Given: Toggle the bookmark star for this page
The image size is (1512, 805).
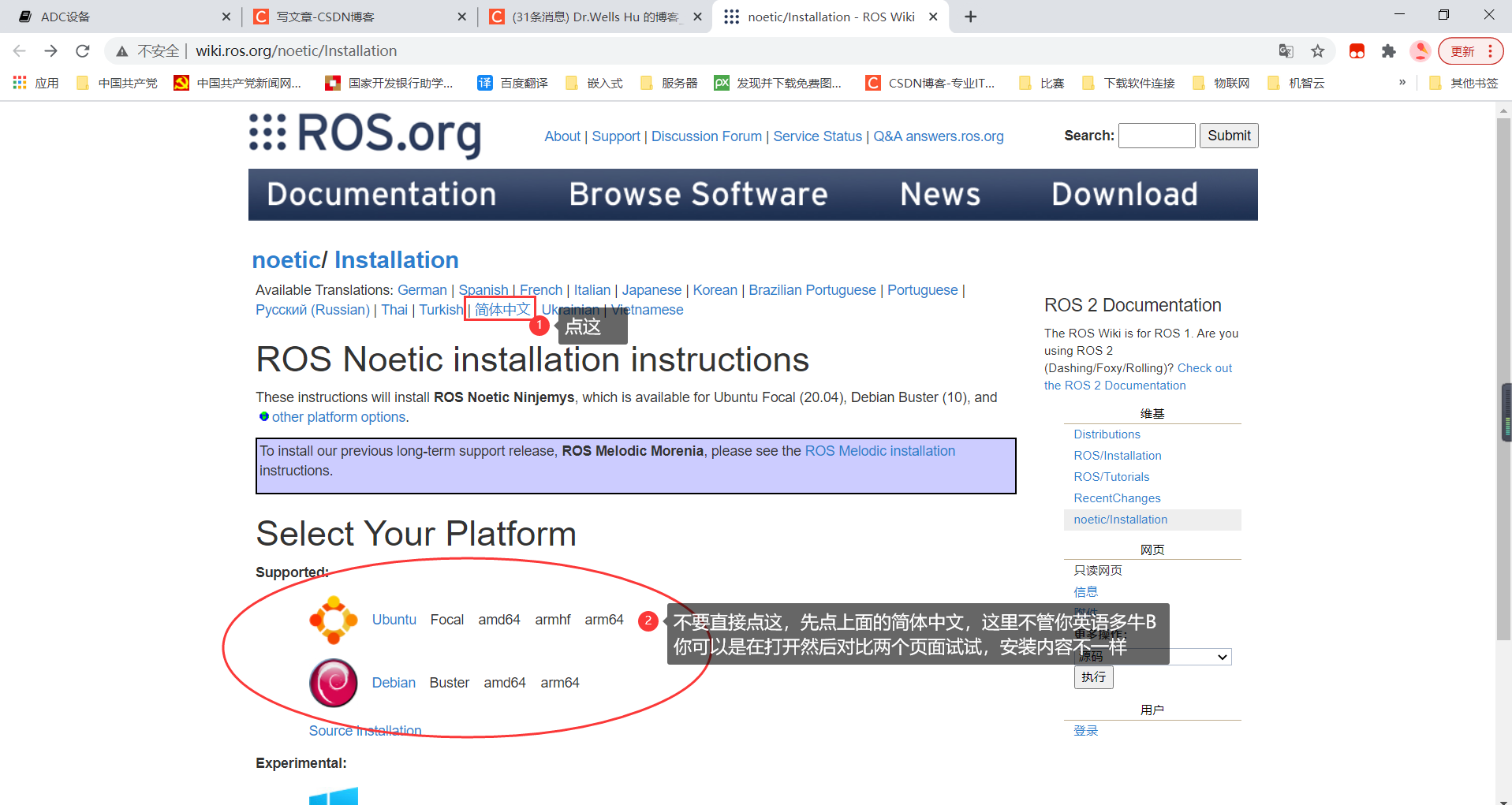Looking at the screenshot, I should click(x=1317, y=50).
